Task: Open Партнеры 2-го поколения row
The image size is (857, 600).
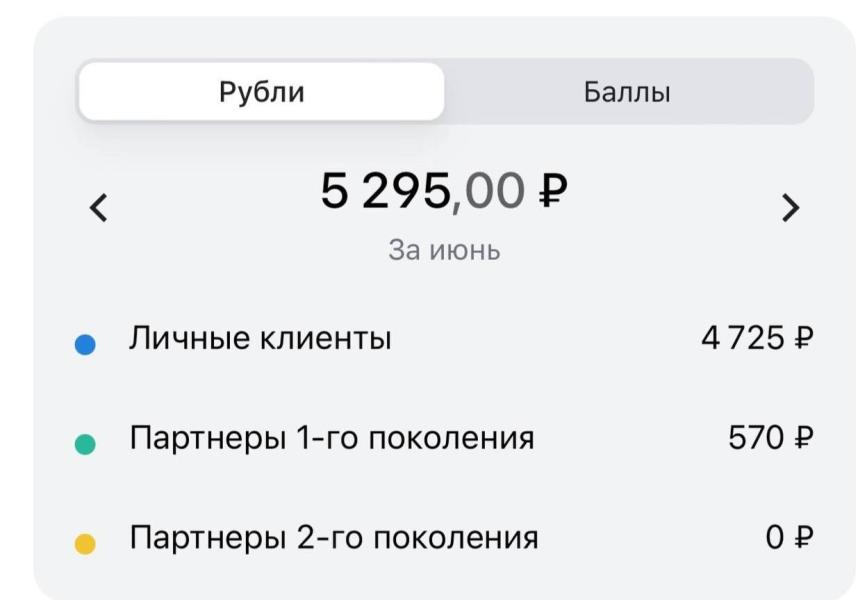Action: (x=444, y=538)
